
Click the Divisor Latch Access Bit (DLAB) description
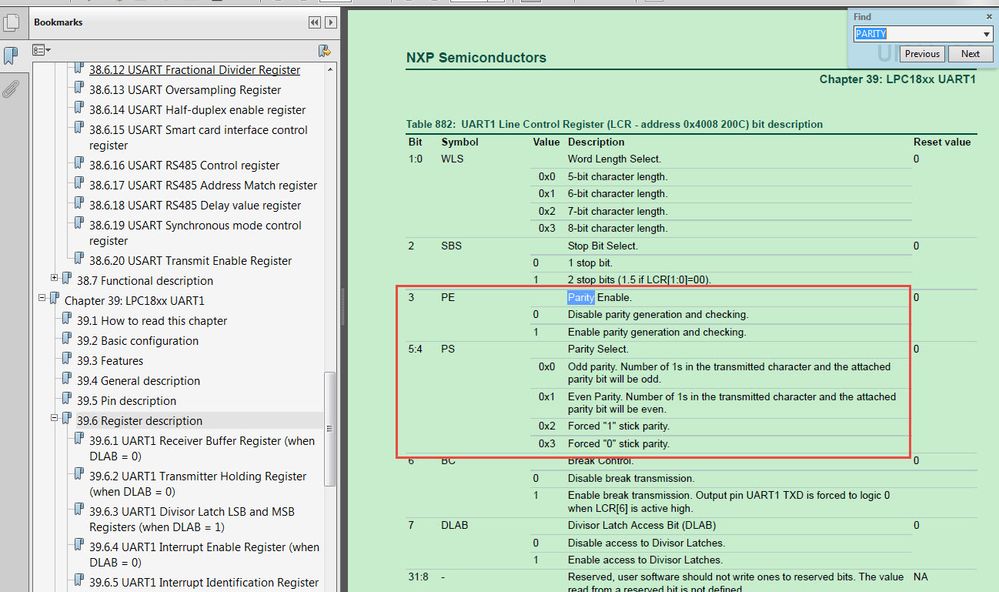point(642,526)
